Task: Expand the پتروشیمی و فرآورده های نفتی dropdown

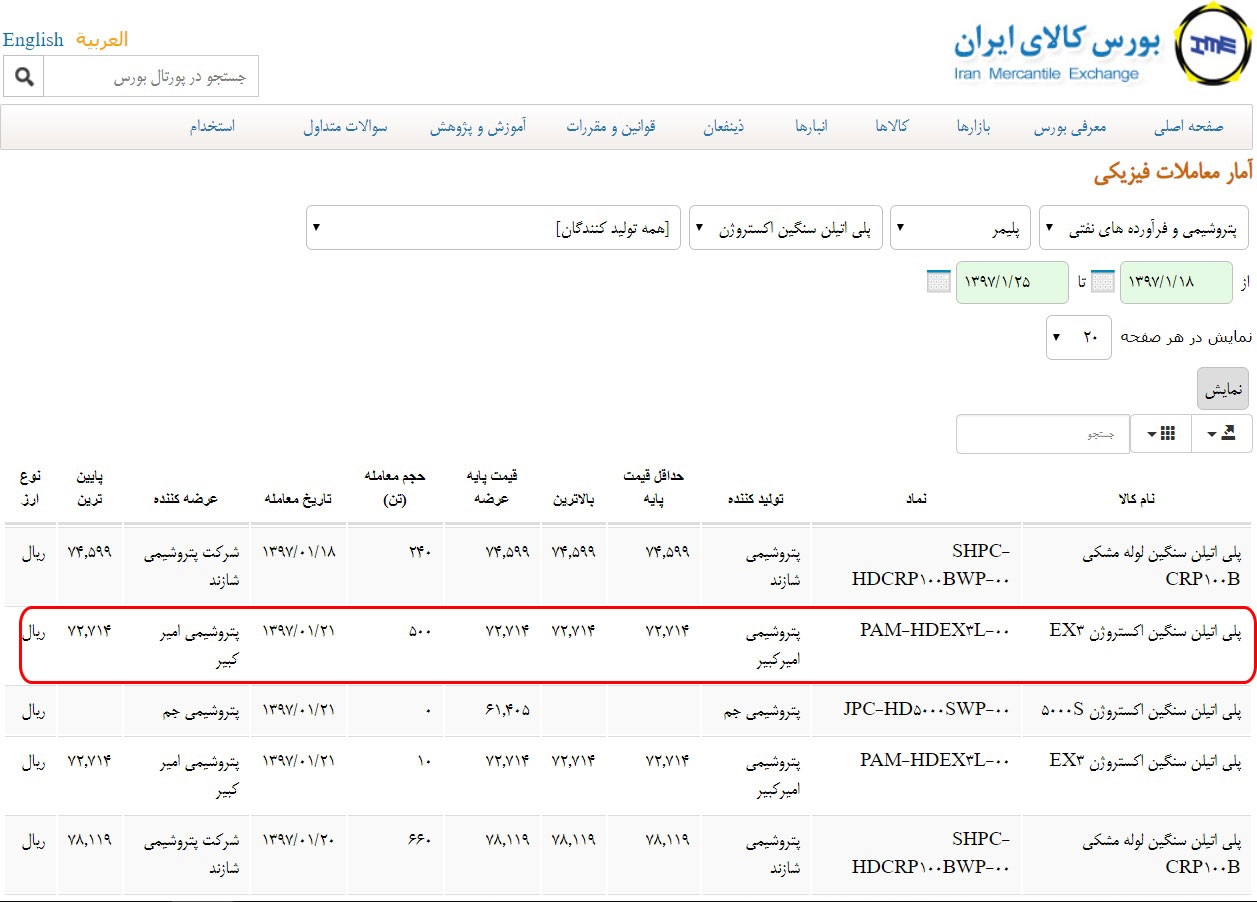Action: 1143,228
